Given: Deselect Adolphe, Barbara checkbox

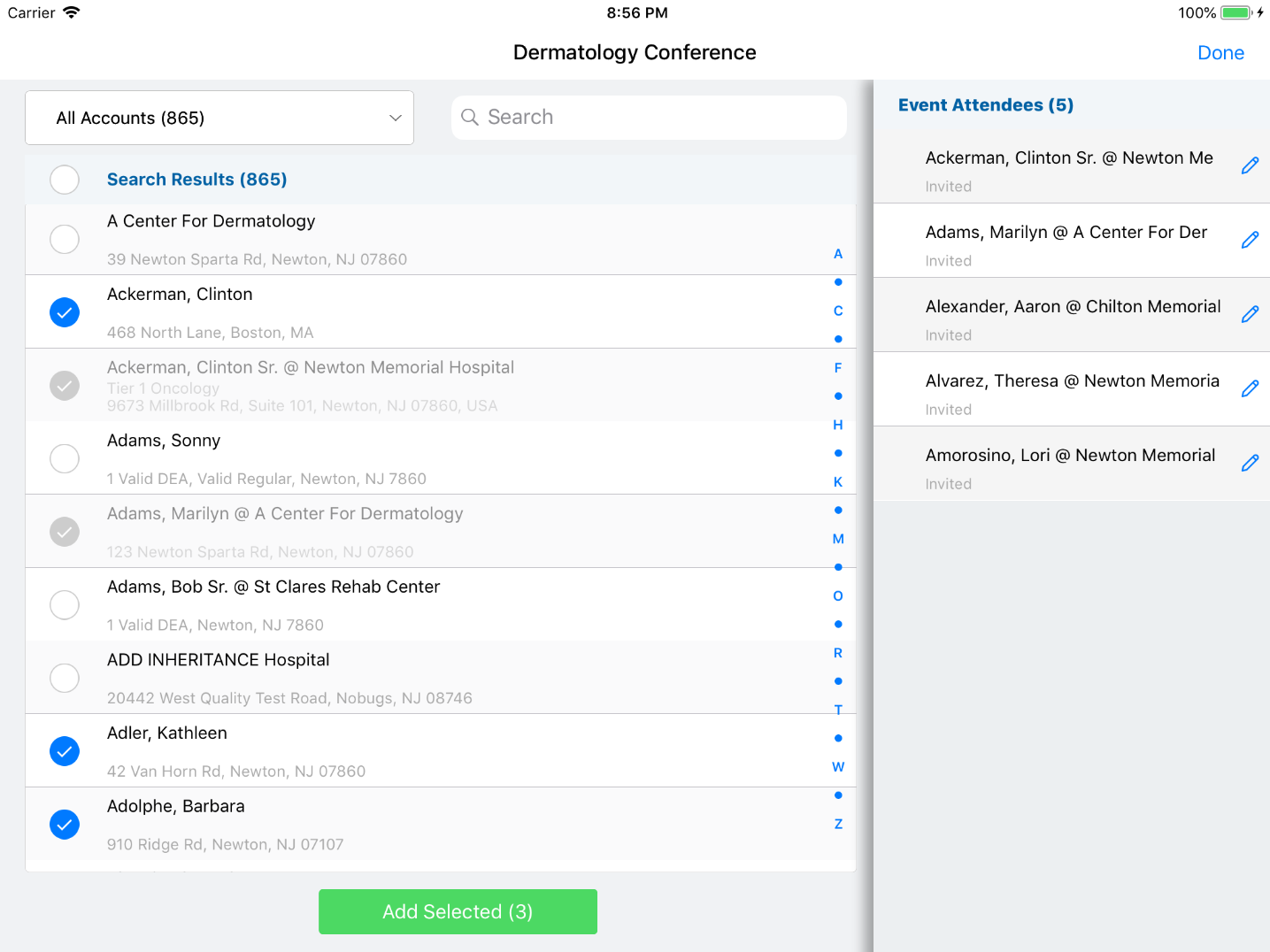Looking at the screenshot, I should (x=65, y=825).
